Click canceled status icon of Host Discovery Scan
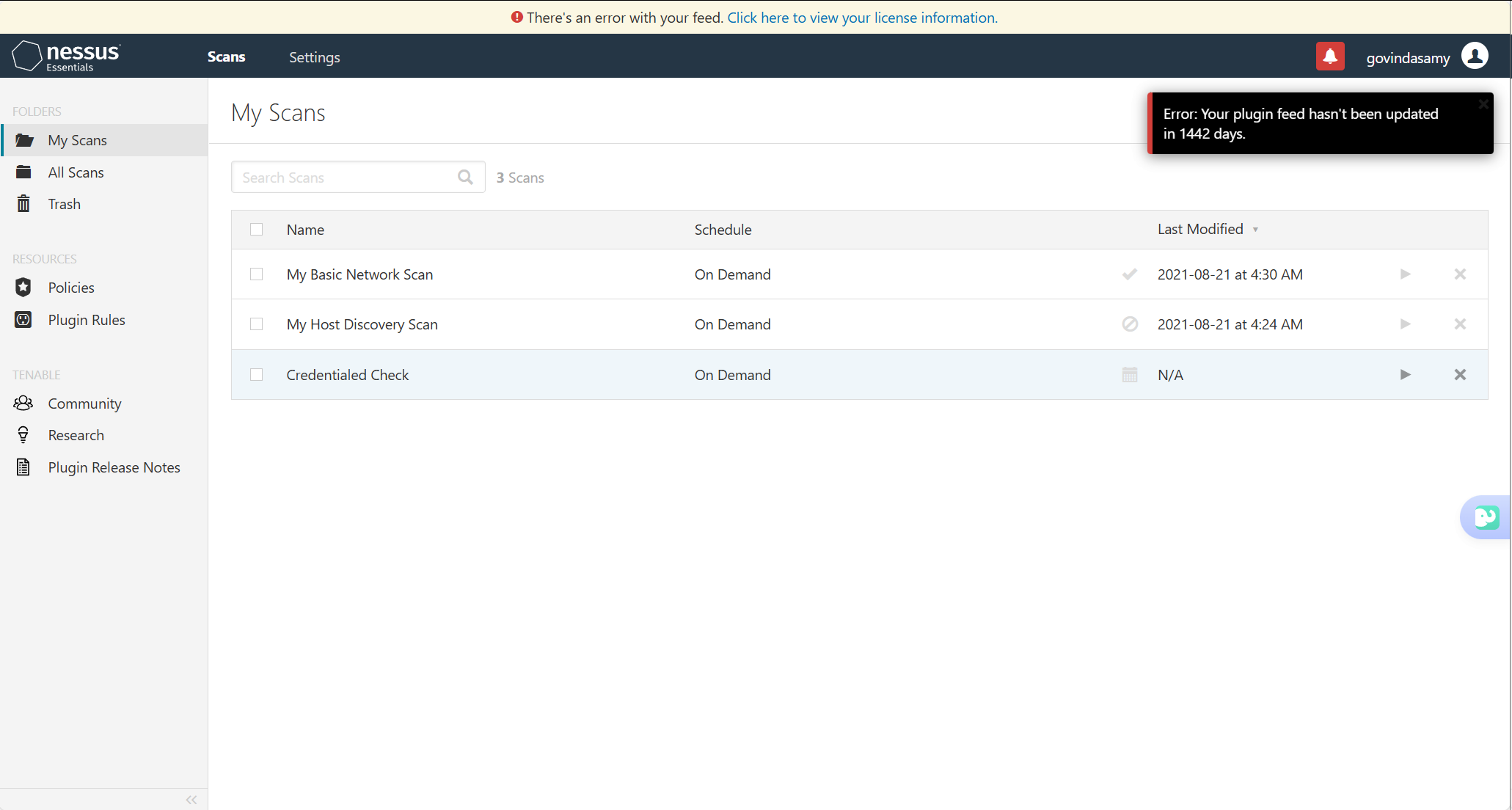The height and width of the screenshot is (810, 1512). (1130, 324)
